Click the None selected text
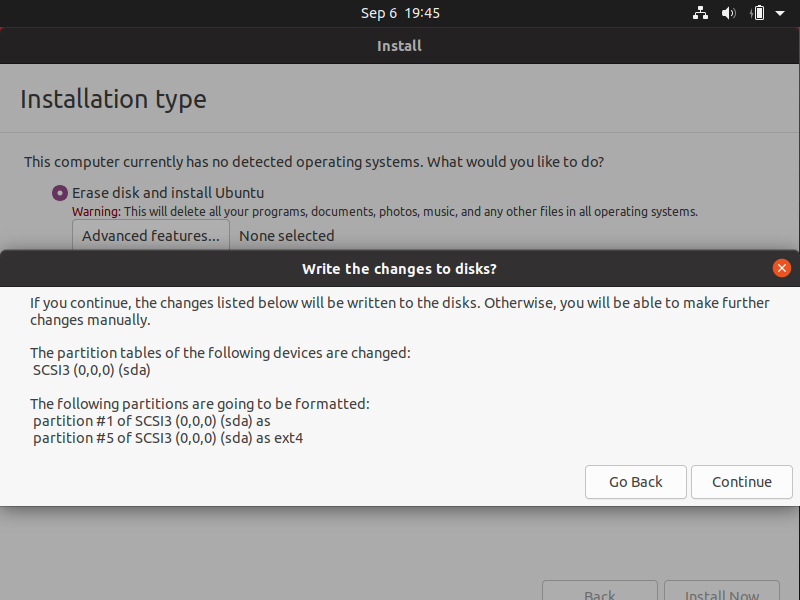The height and width of the screenshot is (600, 800). coord(286,236)
